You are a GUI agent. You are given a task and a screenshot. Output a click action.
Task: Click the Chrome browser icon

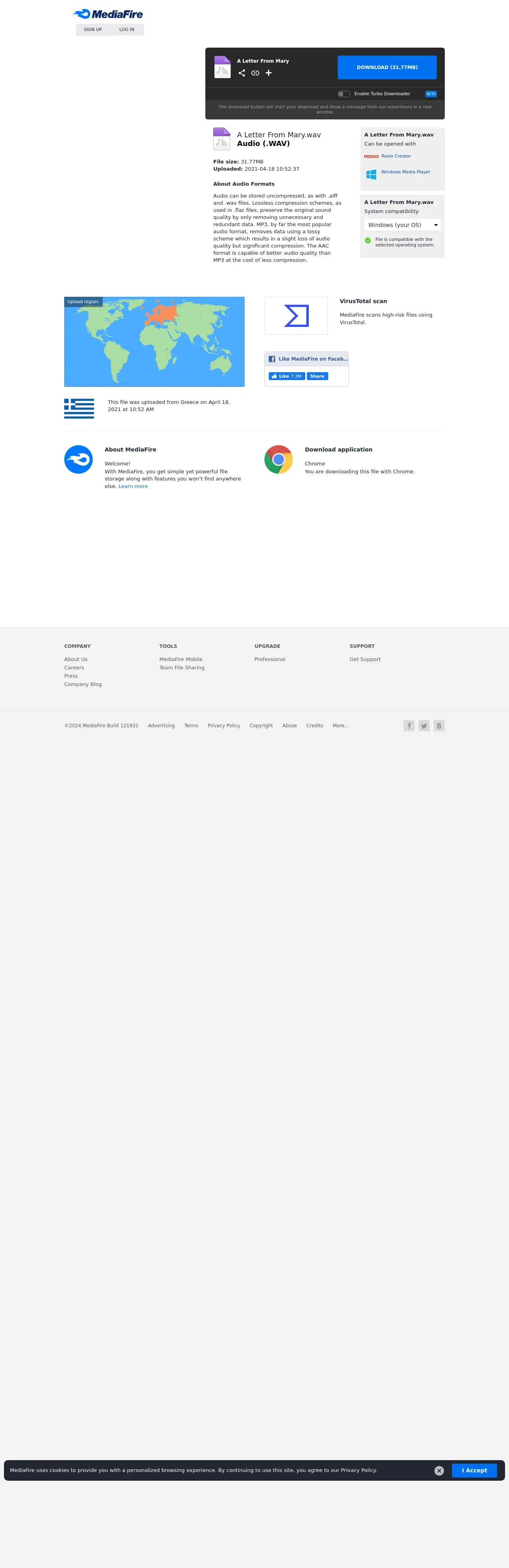tap(279, 459)
